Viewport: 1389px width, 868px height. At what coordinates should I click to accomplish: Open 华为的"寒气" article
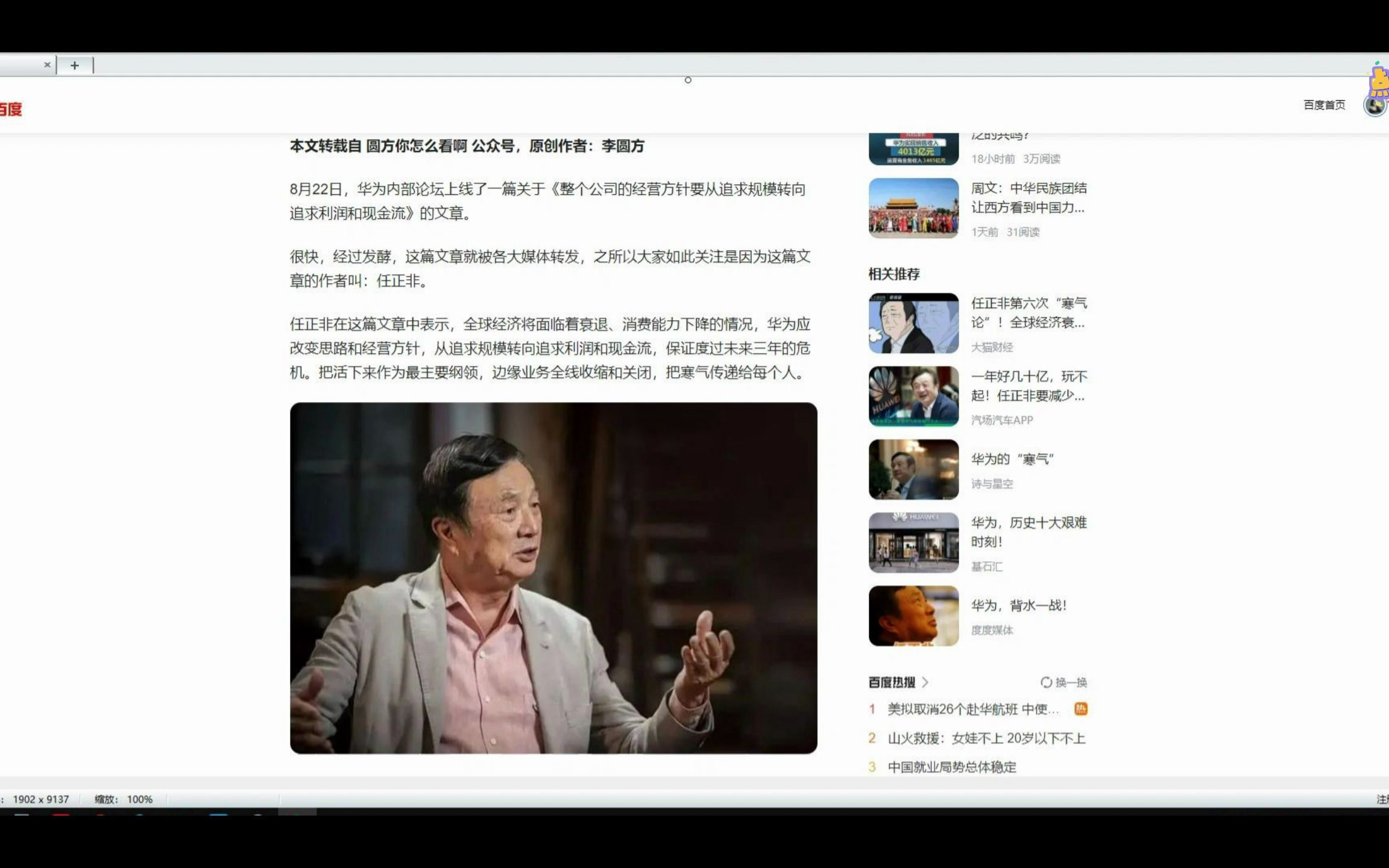[1012, 459]
